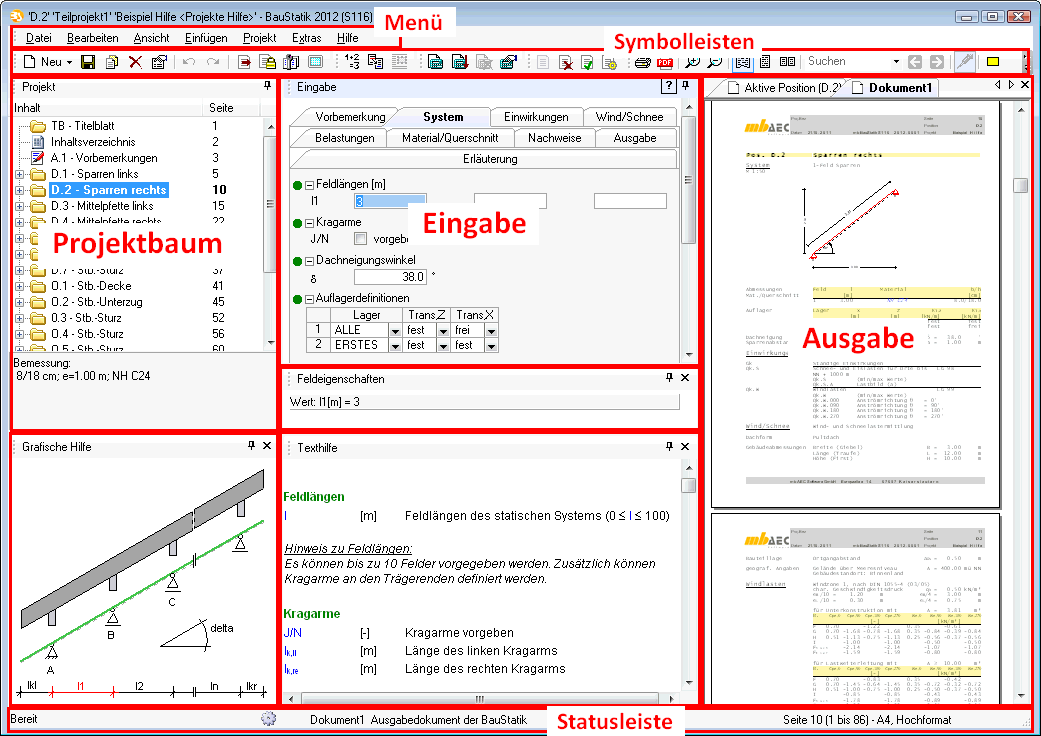
Task: Toggle the Feldeigenschaften panel pin
Action: [x=669, y=378]
